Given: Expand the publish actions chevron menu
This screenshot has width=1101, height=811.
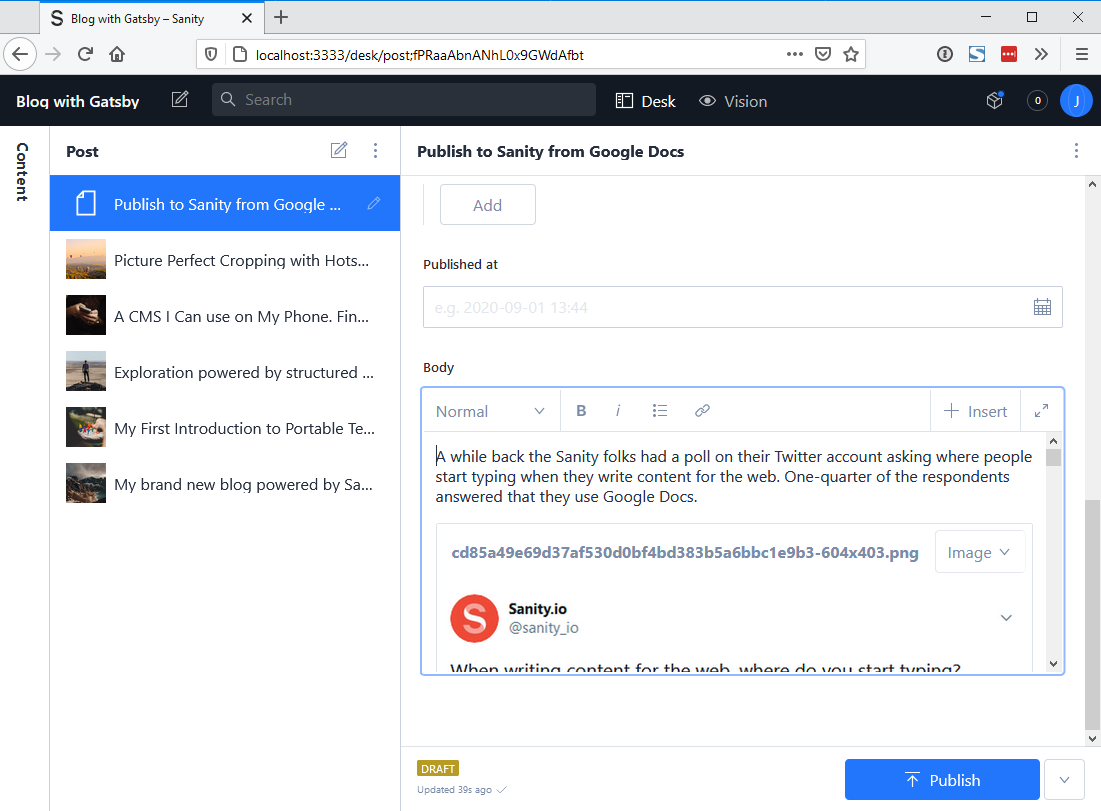Looking at the screenshot, I should pos(1064,780).
